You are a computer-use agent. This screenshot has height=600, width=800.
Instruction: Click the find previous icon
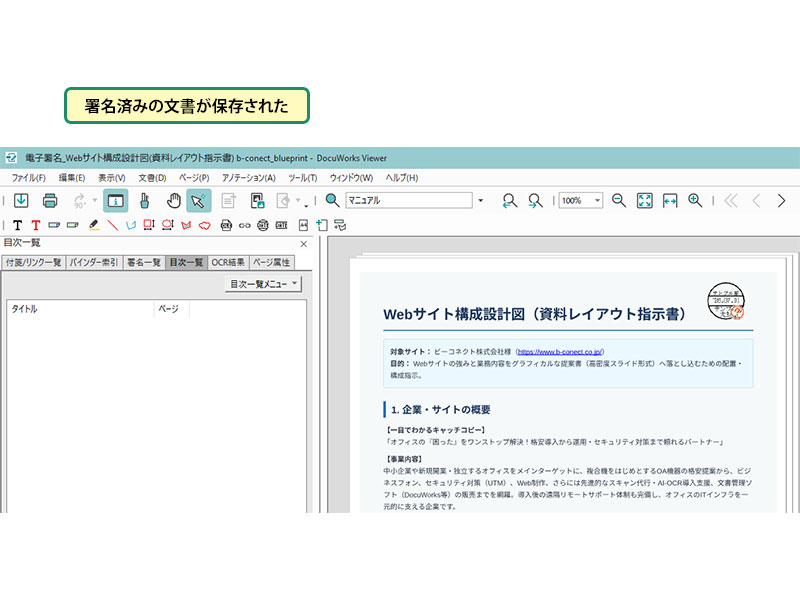[x=509, y=201]
